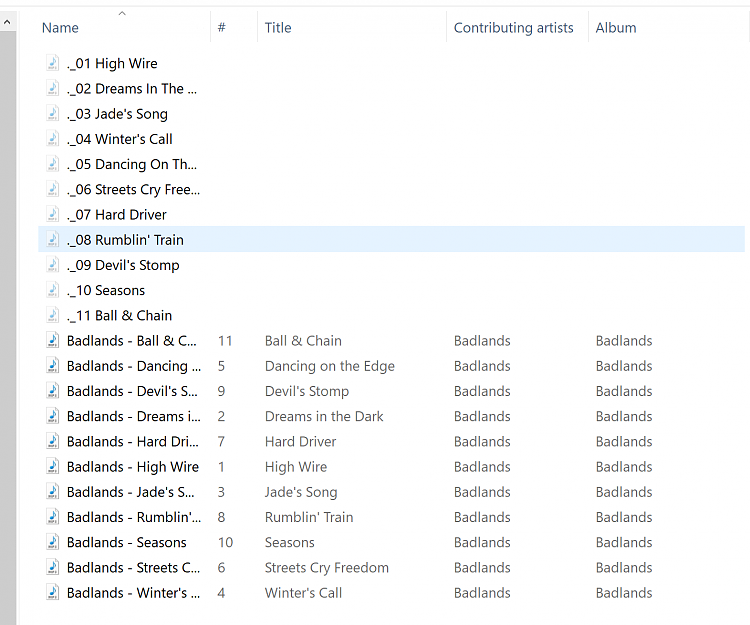This screenshot has width=750, height=625.
Task: Click the music icon for Badlands - Seasons
Action: pos(53,542)
